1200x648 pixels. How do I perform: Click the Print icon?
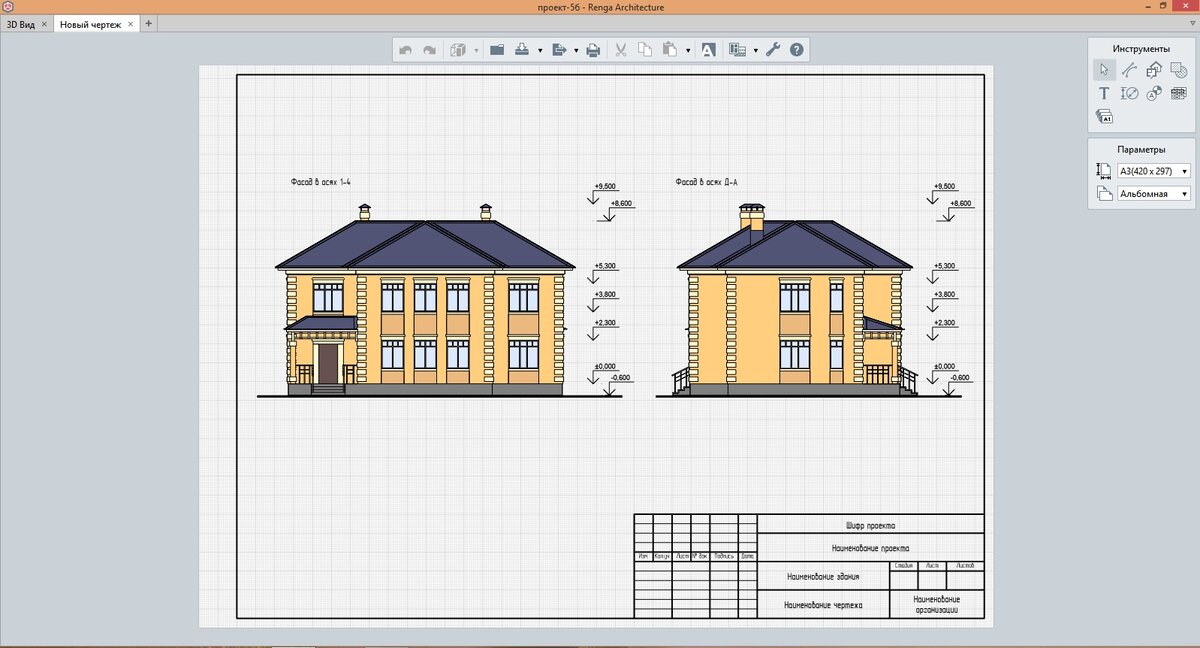coord(593,50)
